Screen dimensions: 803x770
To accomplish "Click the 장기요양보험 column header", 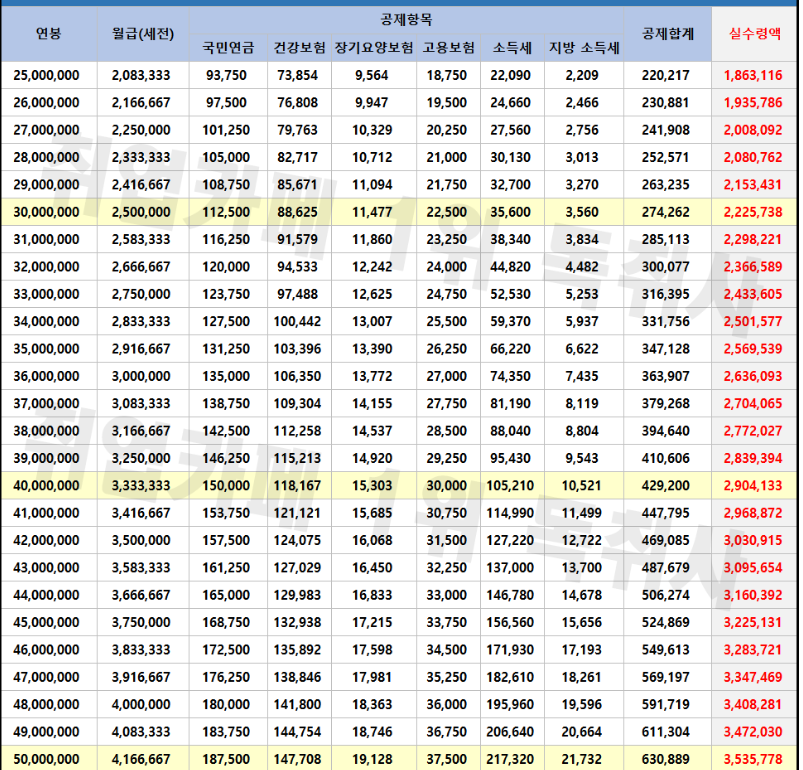I will [374, 48].
